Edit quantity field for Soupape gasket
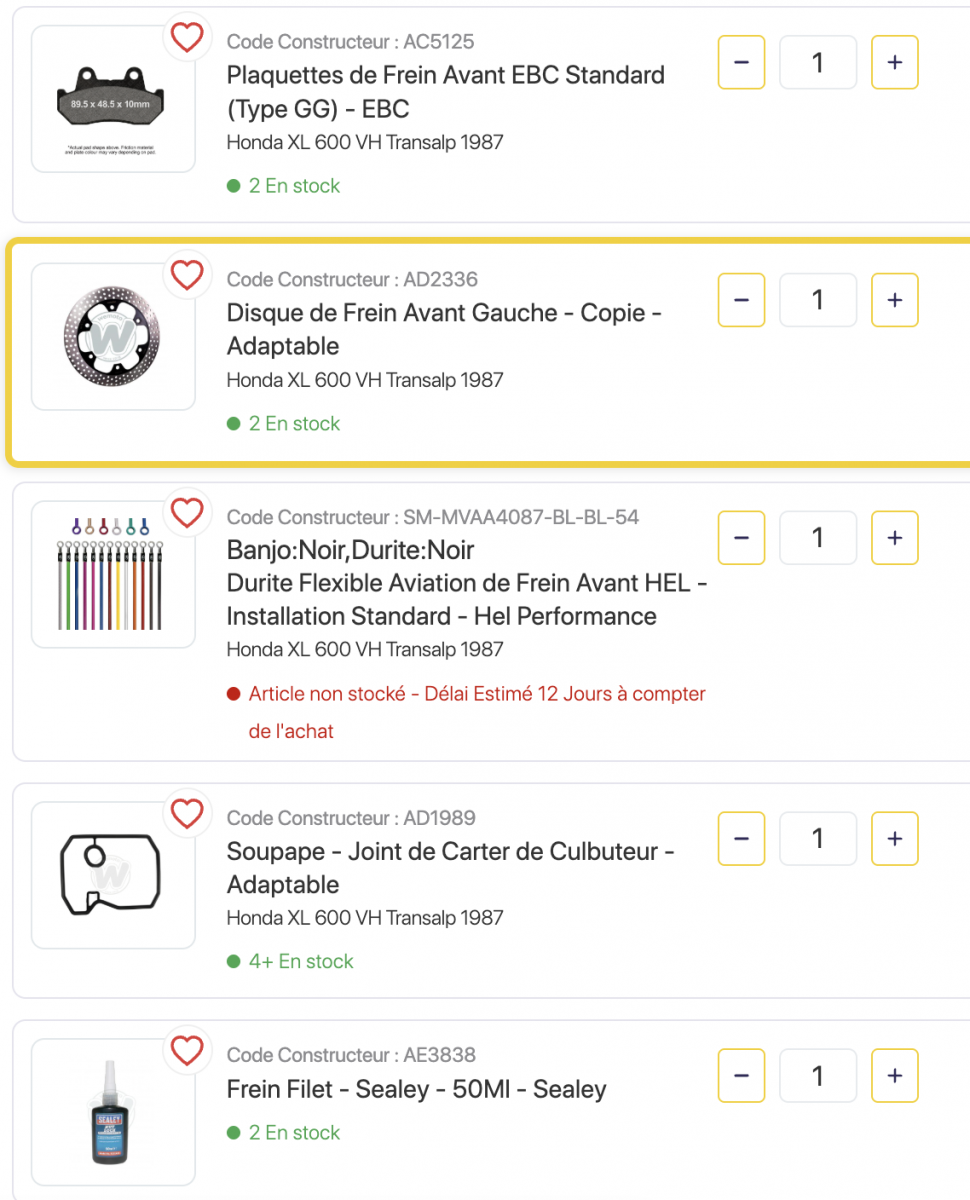Image resolution: width=970 pixels, height=1200 pixels. pyautogui.click(x=817, y=838)
